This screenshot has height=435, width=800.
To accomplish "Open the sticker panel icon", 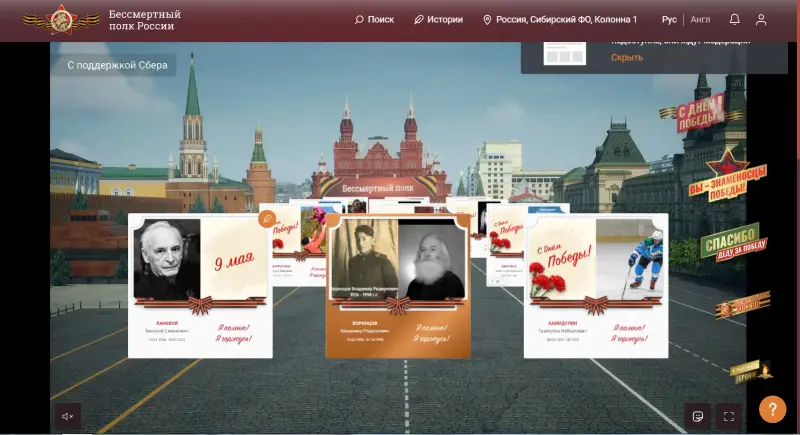I will coord(698,416).
